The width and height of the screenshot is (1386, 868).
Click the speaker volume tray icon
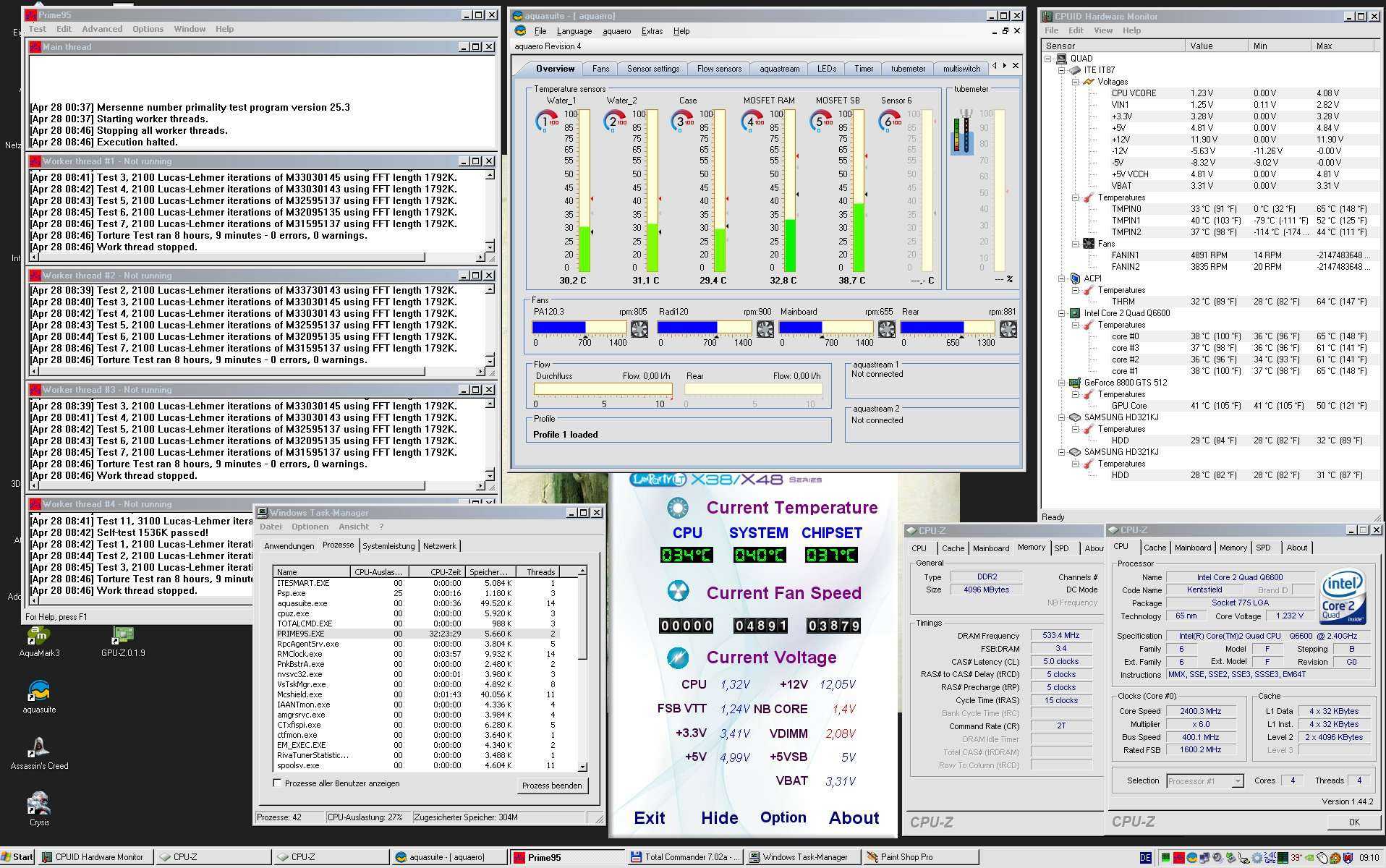pos(1217,858)
